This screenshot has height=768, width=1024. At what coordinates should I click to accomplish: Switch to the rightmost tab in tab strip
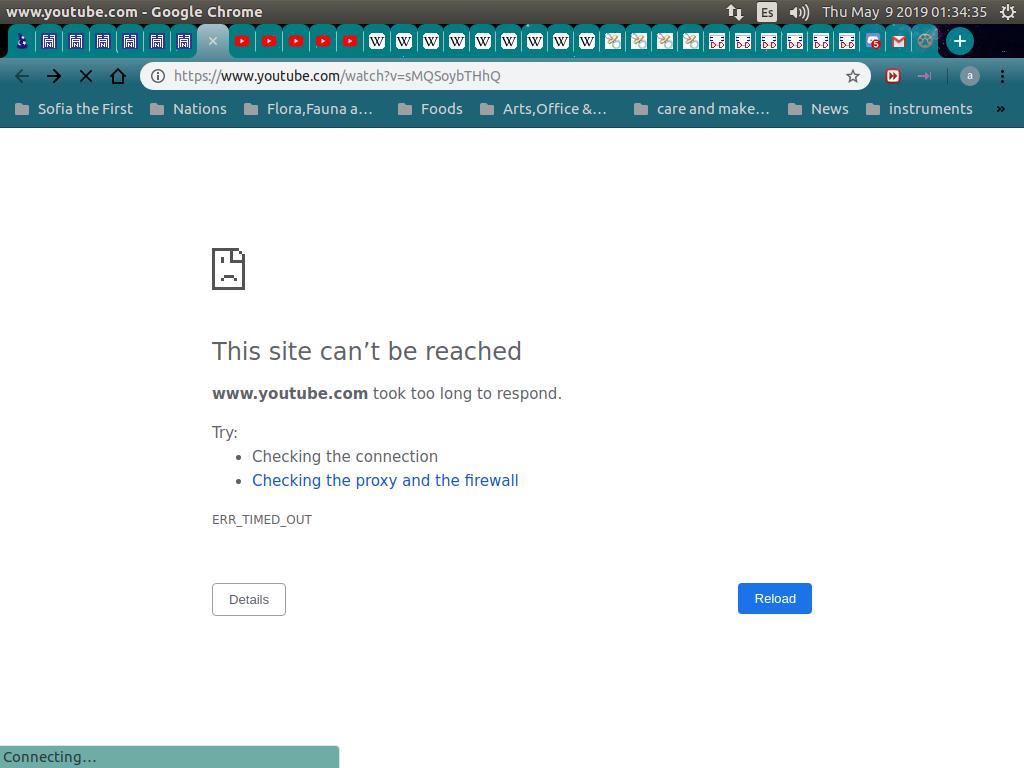[925, 41]
